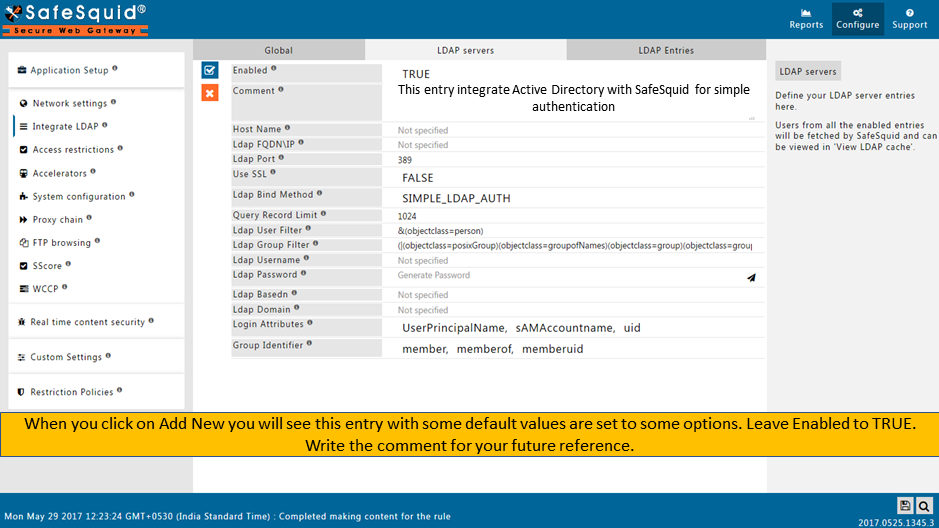
Task: Switch to the LDAP Entries tab
Action: (666, 50)
